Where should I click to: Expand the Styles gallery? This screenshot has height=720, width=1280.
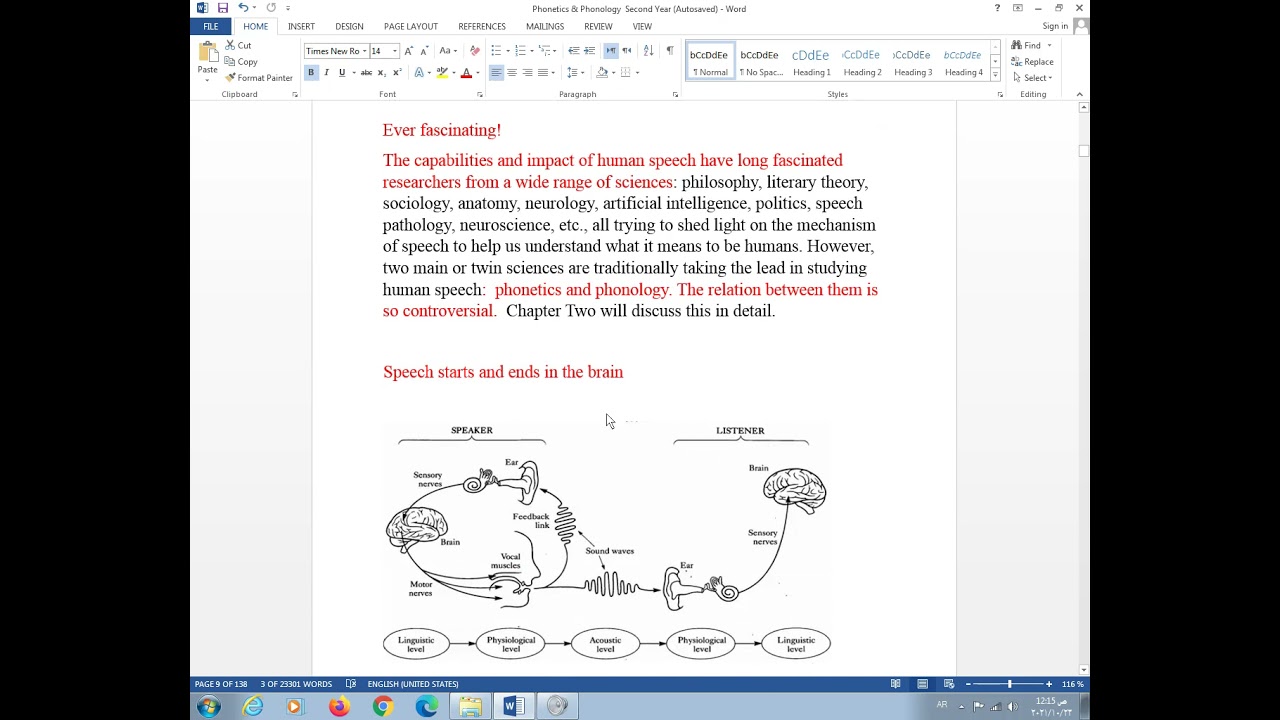[994, 76]
